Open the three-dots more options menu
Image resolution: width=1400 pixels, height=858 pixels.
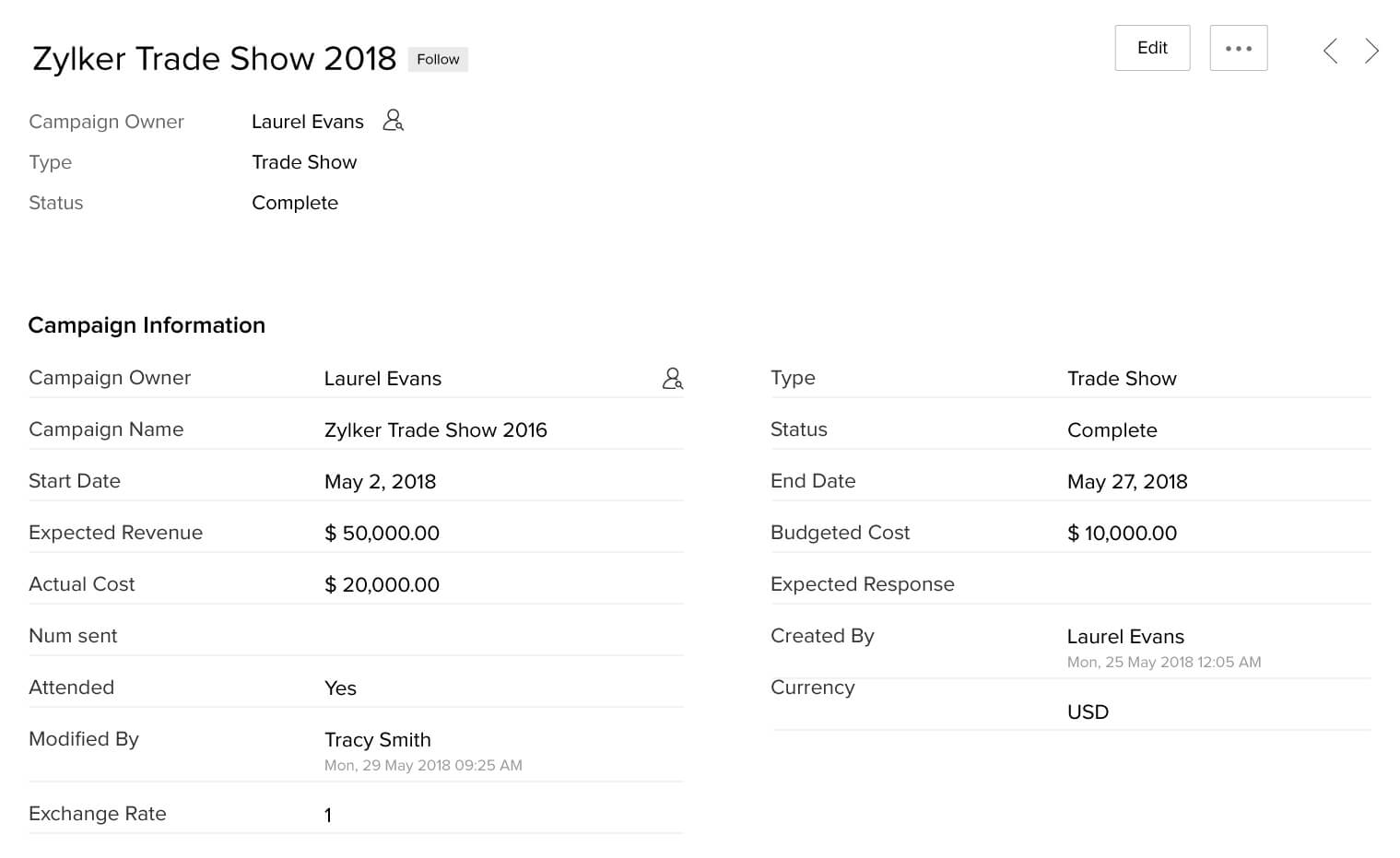[x=1239, y=48]
